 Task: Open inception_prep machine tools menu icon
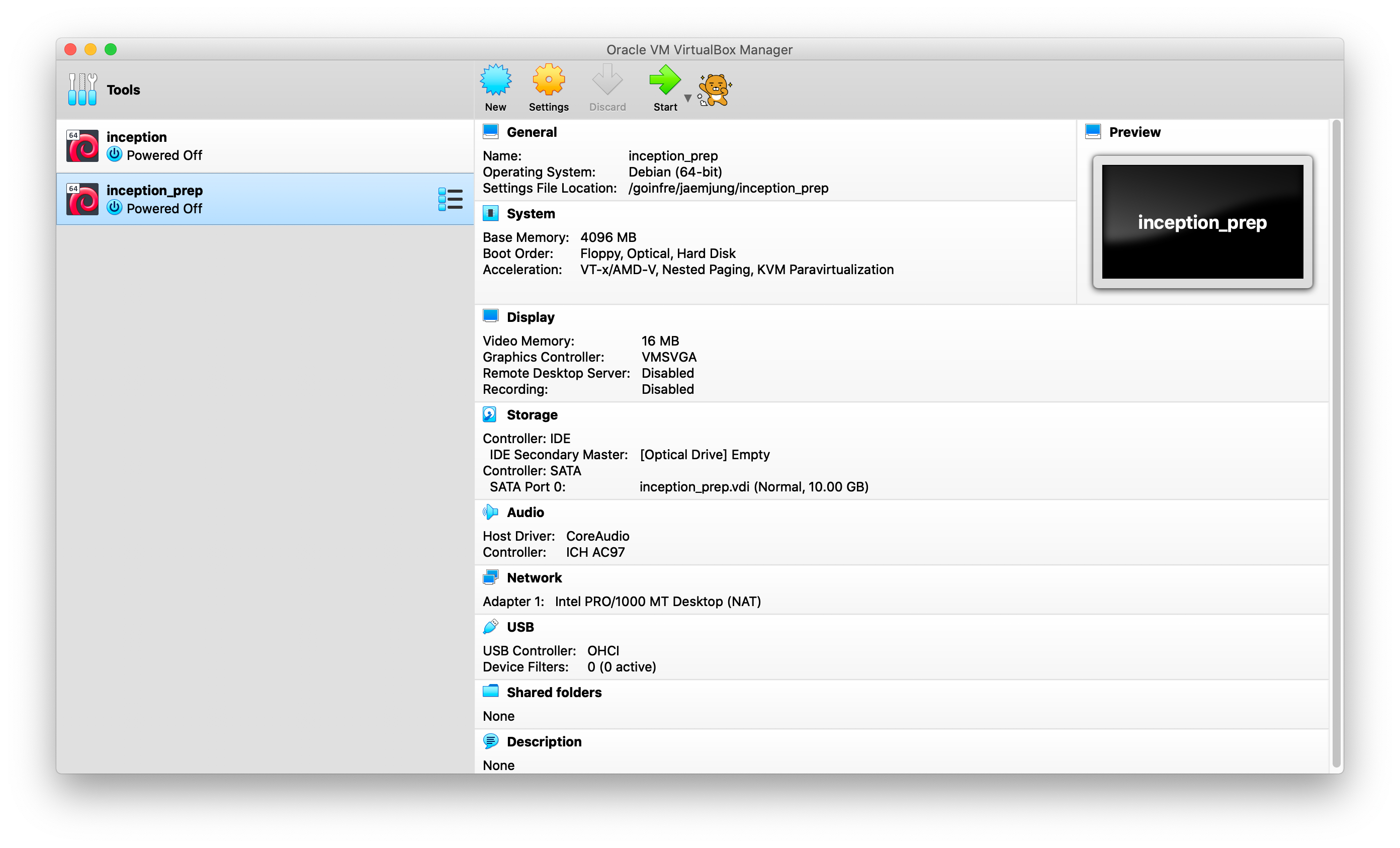451,200
